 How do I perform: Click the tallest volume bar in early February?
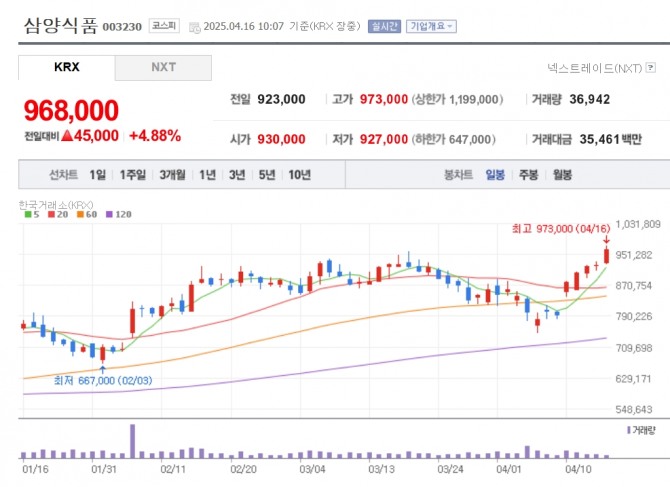point(132,441)
